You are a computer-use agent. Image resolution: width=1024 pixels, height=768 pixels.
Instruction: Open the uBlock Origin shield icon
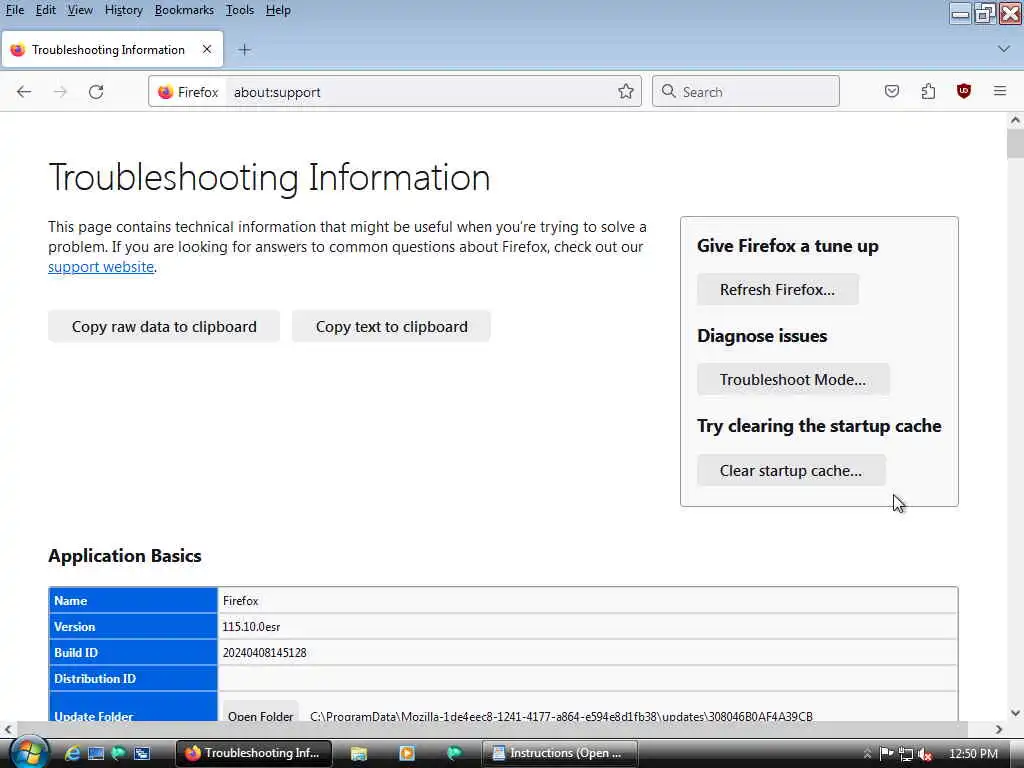tap(964, 91)
